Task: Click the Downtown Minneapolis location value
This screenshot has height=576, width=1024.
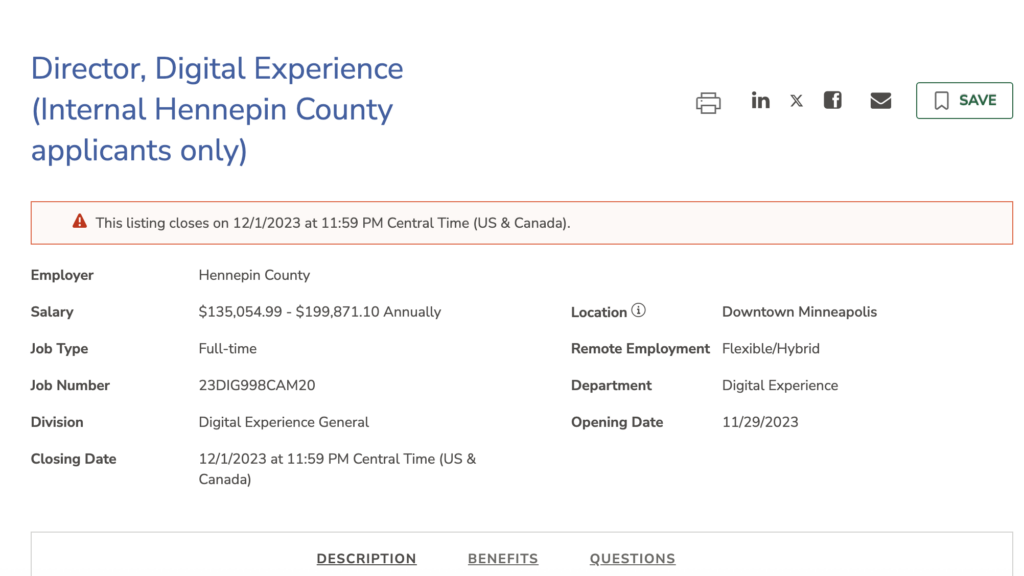Action: pyautogui.click(x=799, y=312)
